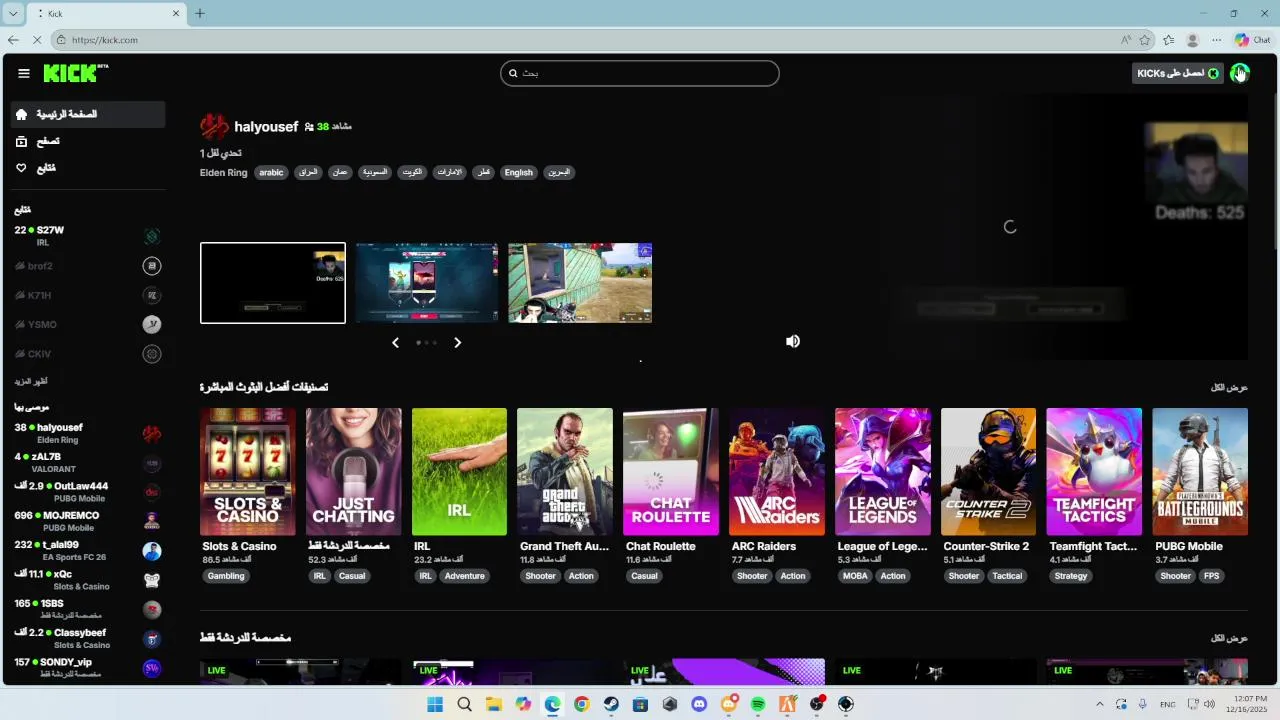Click the 'English' tag chip
This screenshot has height=720, width=1280.
(x=519, y=172)
